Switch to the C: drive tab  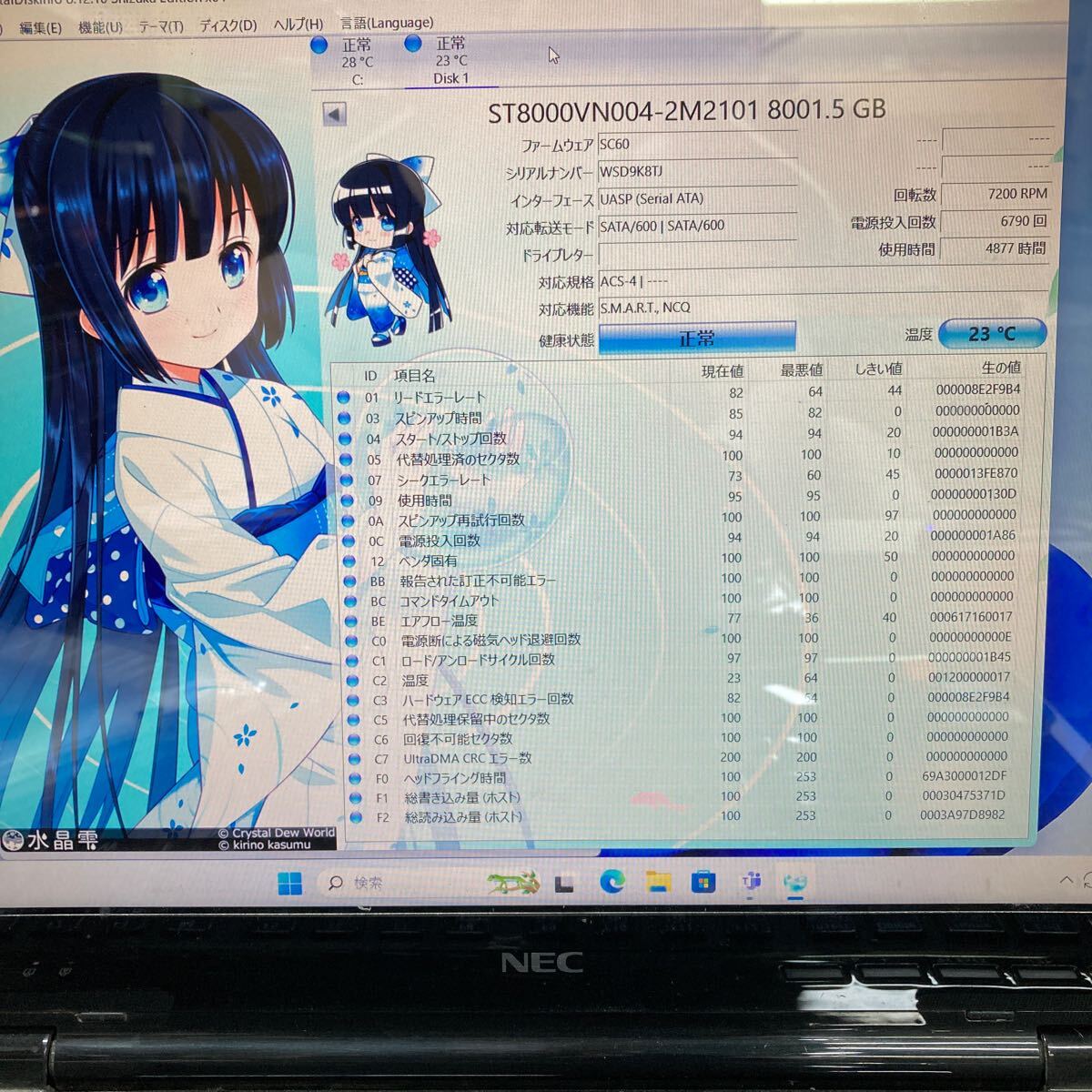(x=357, y=61)
